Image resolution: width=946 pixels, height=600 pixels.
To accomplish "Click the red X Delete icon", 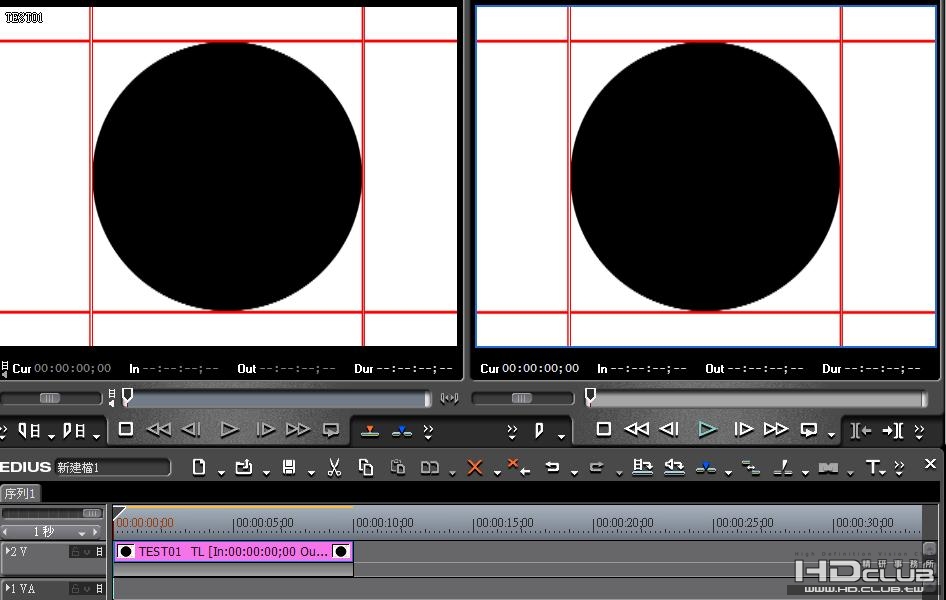I will click(x=475, y=467).
